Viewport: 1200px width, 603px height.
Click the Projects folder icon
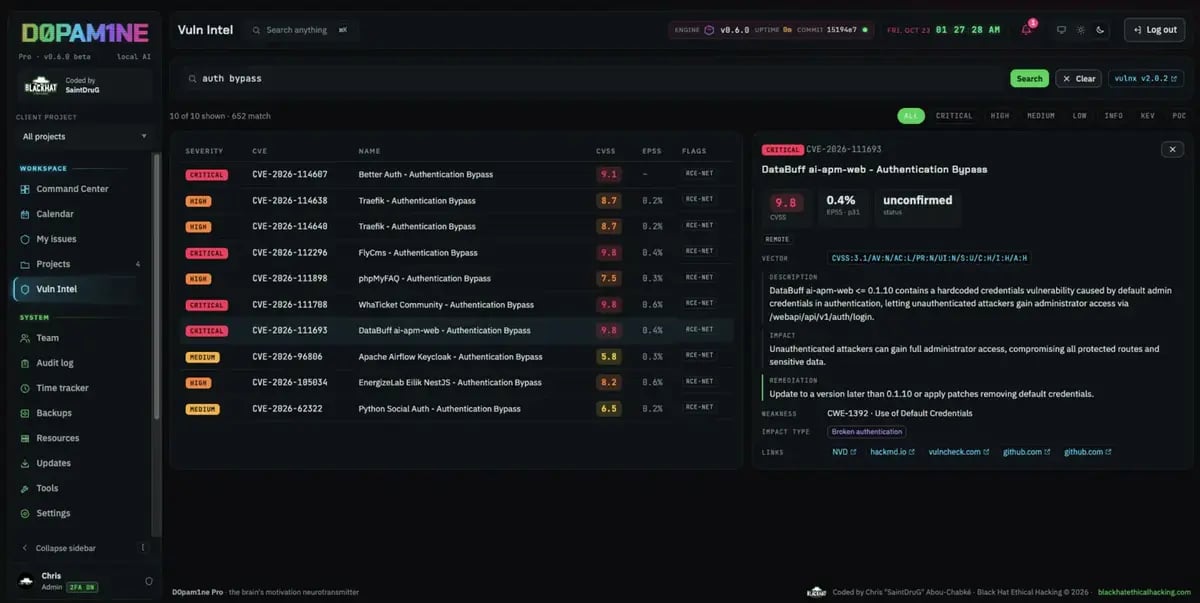[26, 264]
